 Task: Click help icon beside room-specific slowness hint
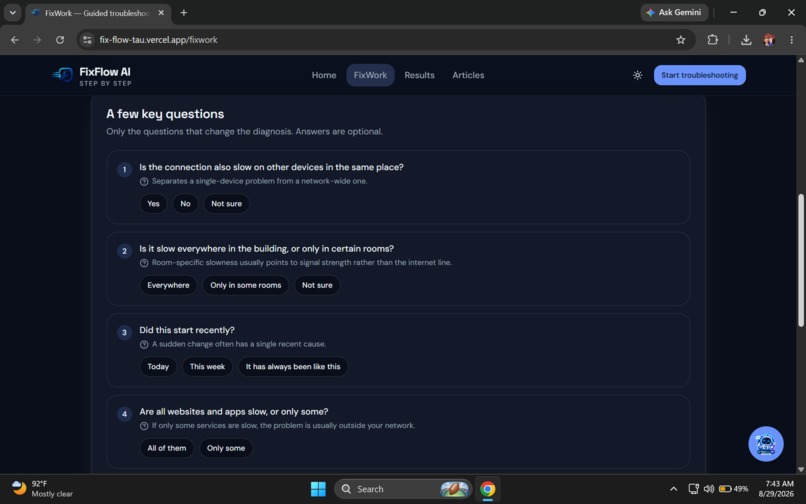pos(144,263)
